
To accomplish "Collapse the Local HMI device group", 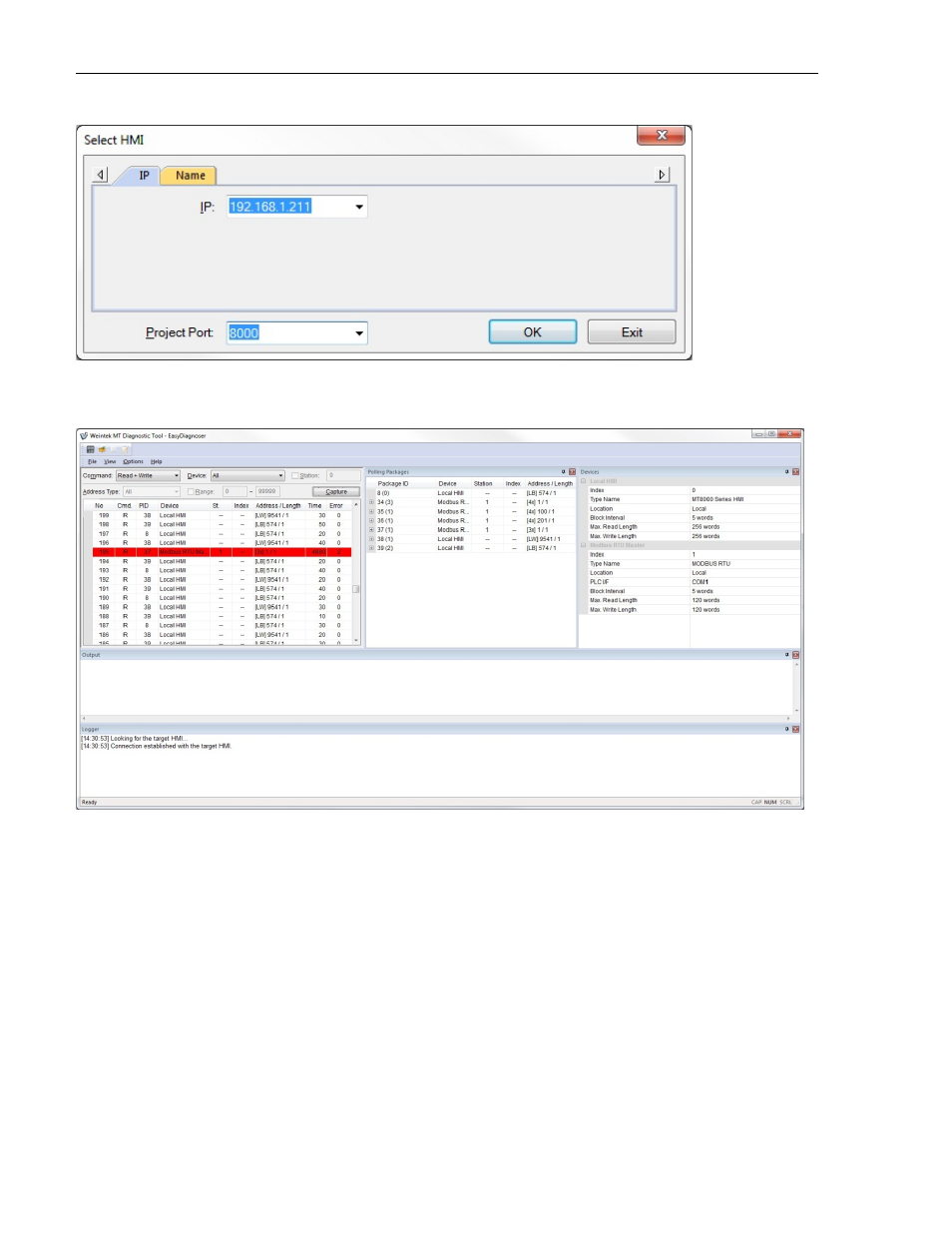I will click(584, 481).
